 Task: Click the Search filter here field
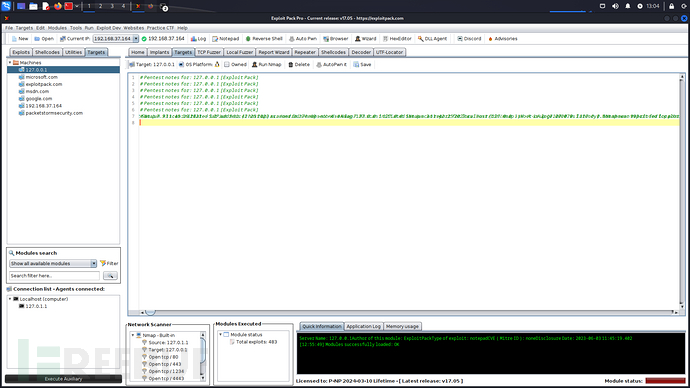click(55, 276)
